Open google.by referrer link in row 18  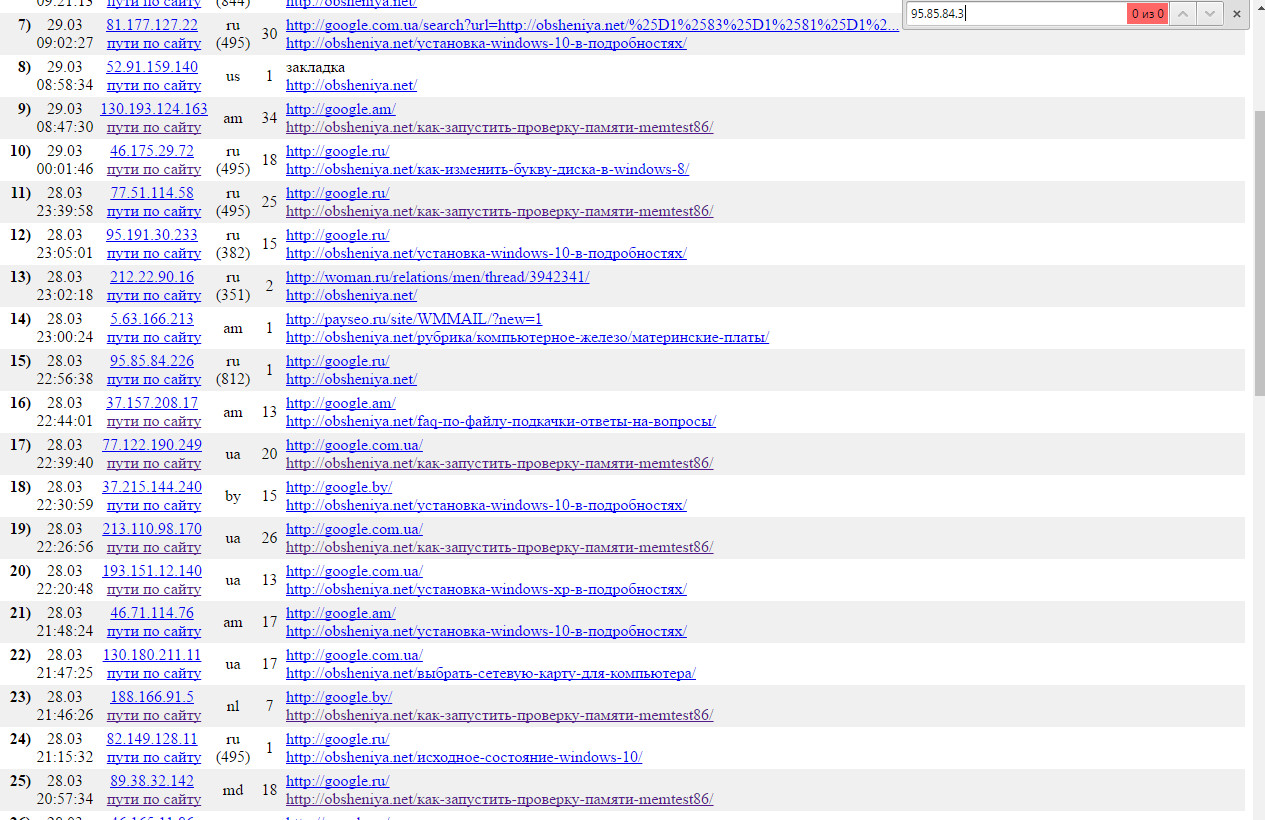pos(339,487)
